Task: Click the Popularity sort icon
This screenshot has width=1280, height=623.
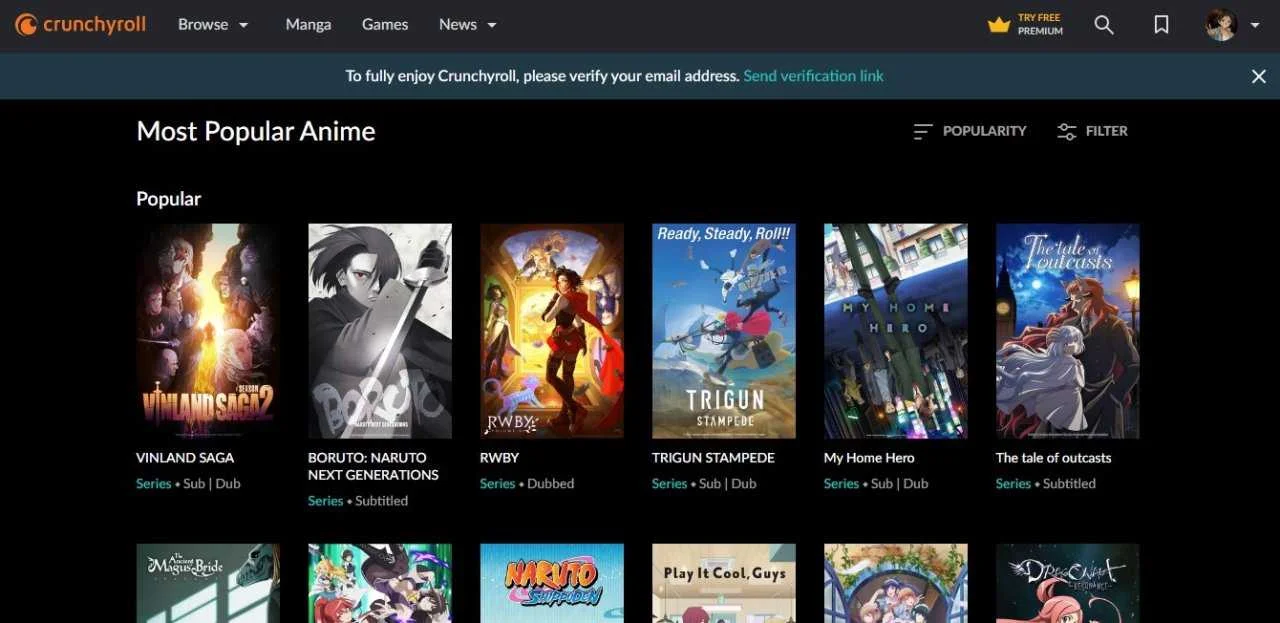Action: (x=922, y=131)
